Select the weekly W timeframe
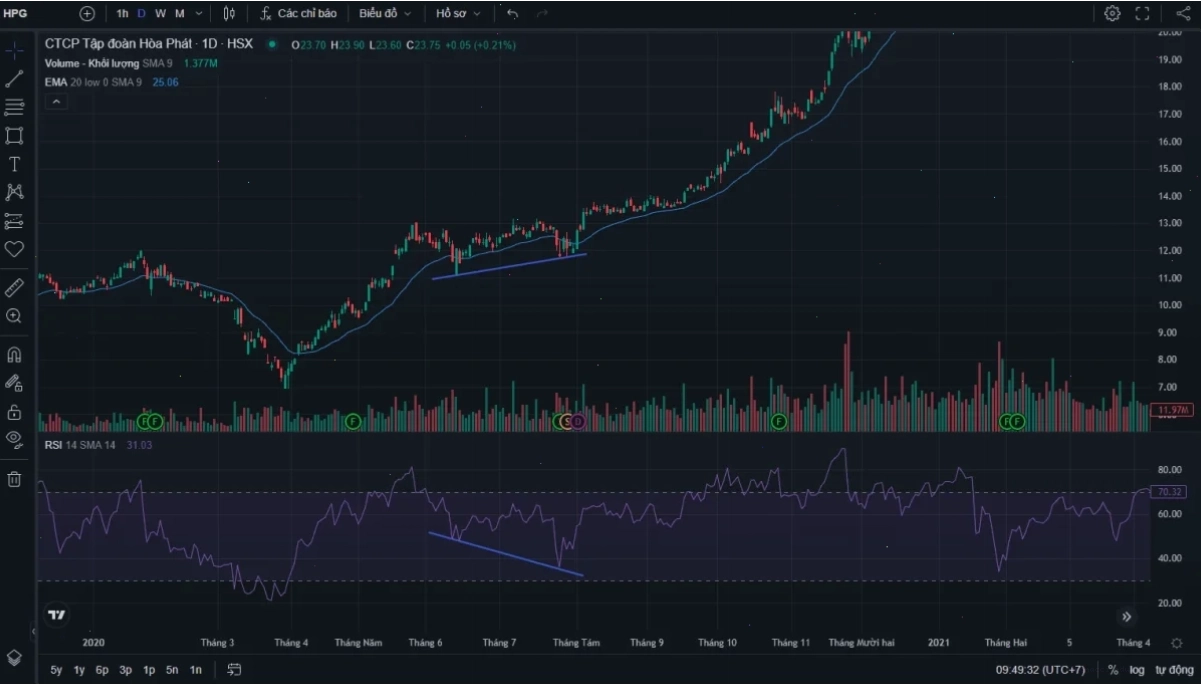The width and height of the screenshot is (1201, 686). [160, 14]
